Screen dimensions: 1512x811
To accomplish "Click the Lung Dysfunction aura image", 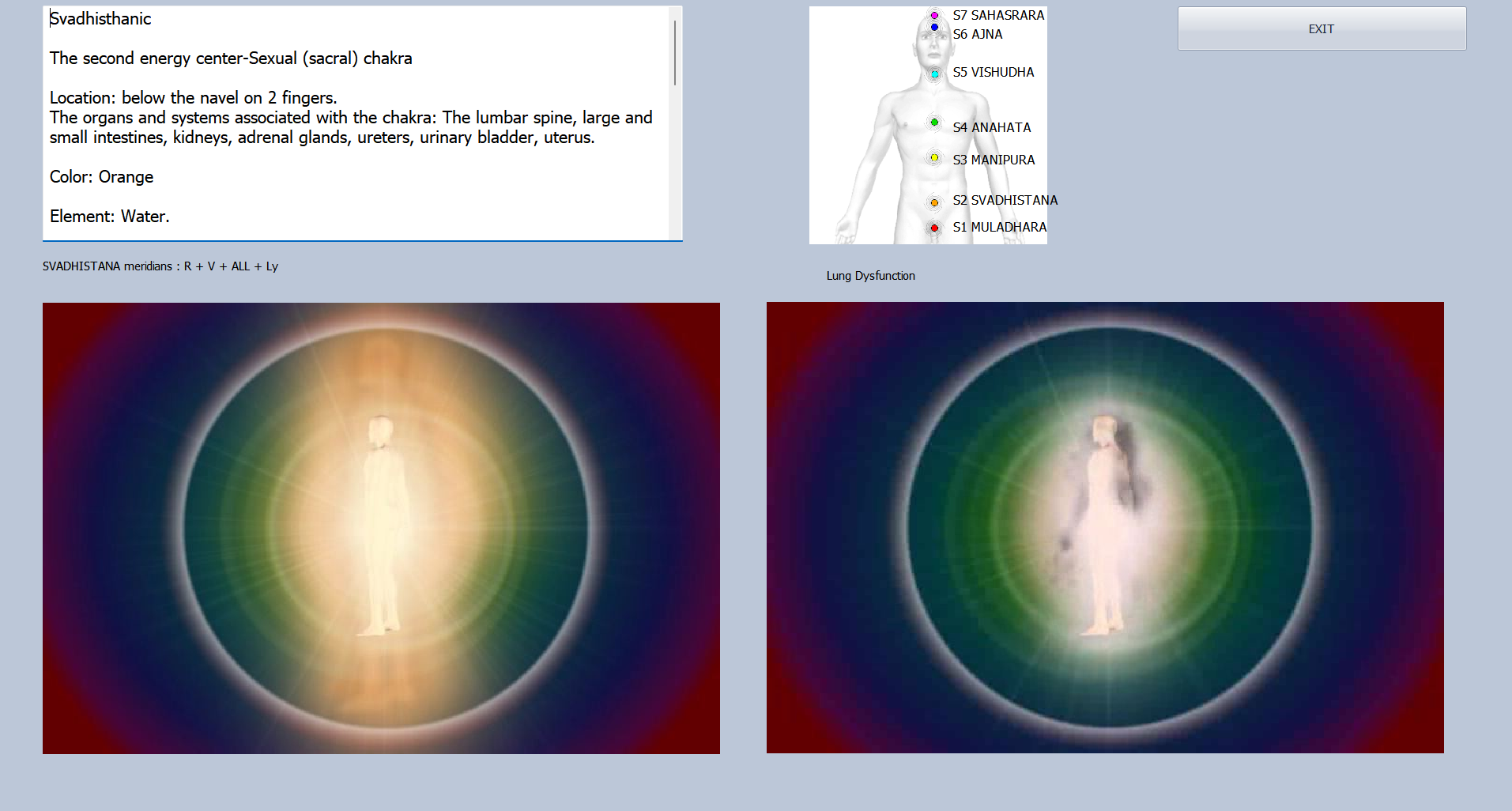I will 1105,527.
